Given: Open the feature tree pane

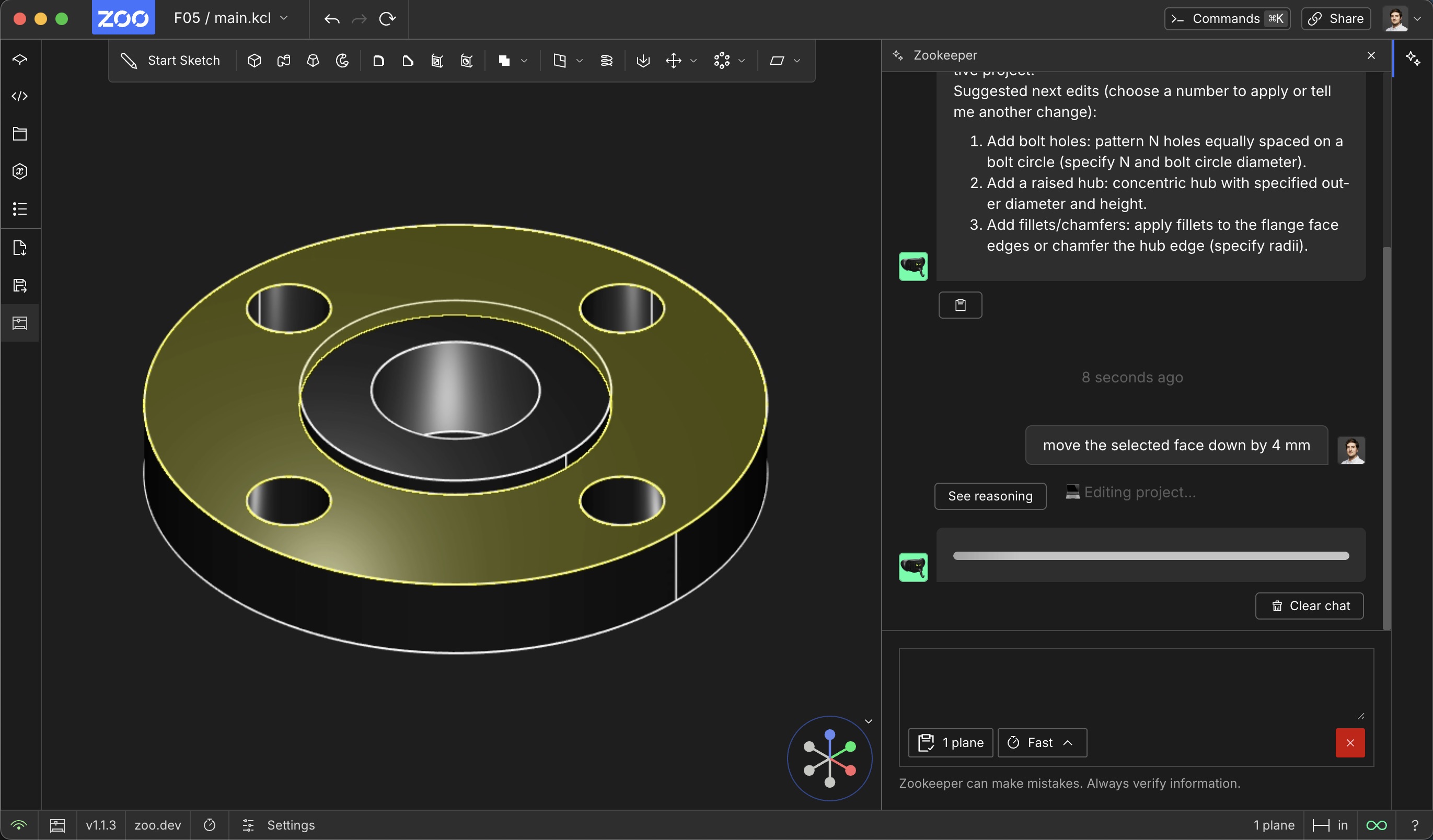Looking at the screenshot, I should pos(20,59).
